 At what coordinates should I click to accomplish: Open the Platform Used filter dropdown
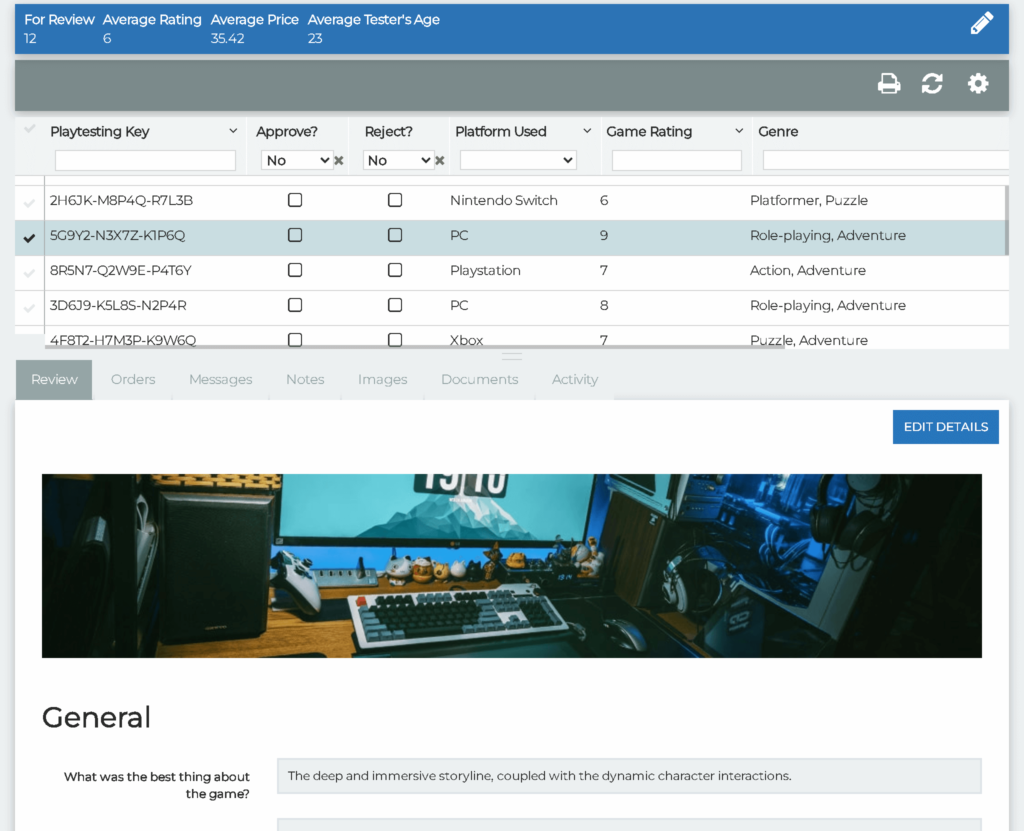coord(518,161)
